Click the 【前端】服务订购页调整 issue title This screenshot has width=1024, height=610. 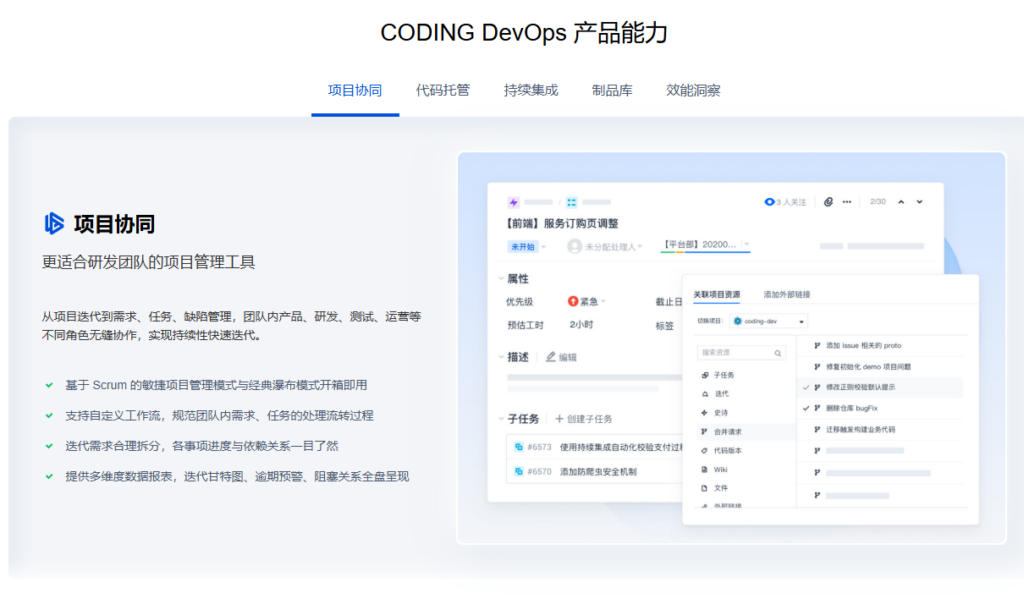click(x=563, y=223)
